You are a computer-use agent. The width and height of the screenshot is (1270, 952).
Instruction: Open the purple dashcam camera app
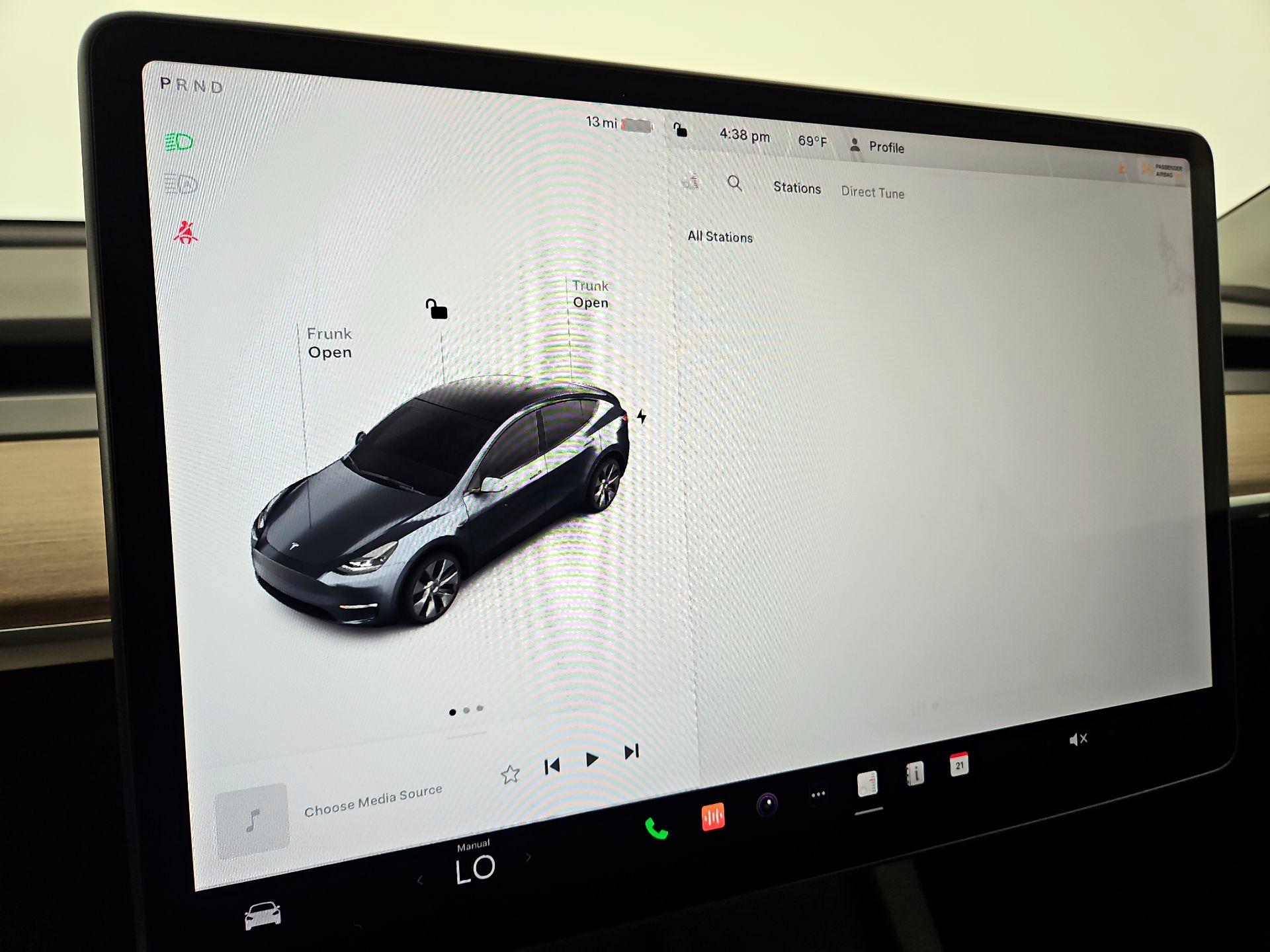[767, 805]
